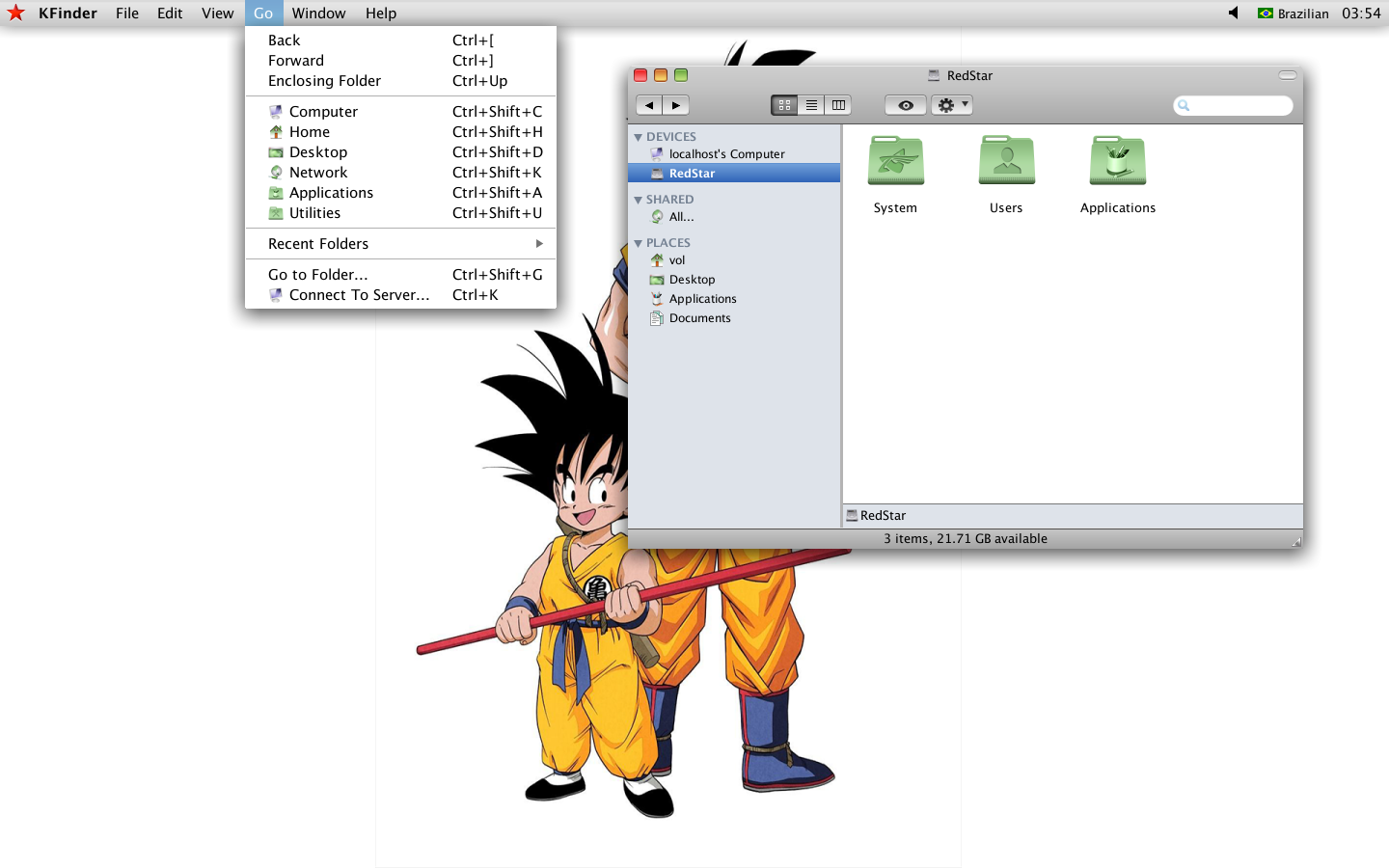Switch to icon view

tap(784, 105)
